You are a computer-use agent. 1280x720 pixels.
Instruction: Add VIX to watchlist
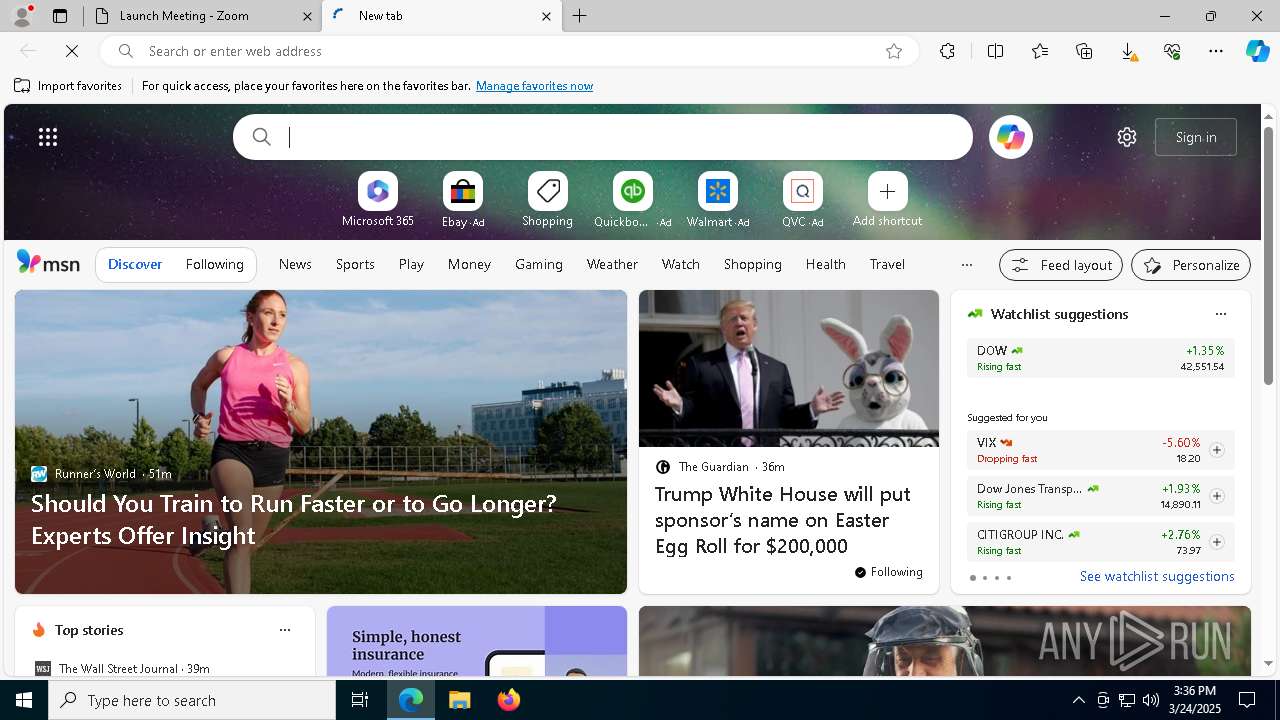(1216, 450)
